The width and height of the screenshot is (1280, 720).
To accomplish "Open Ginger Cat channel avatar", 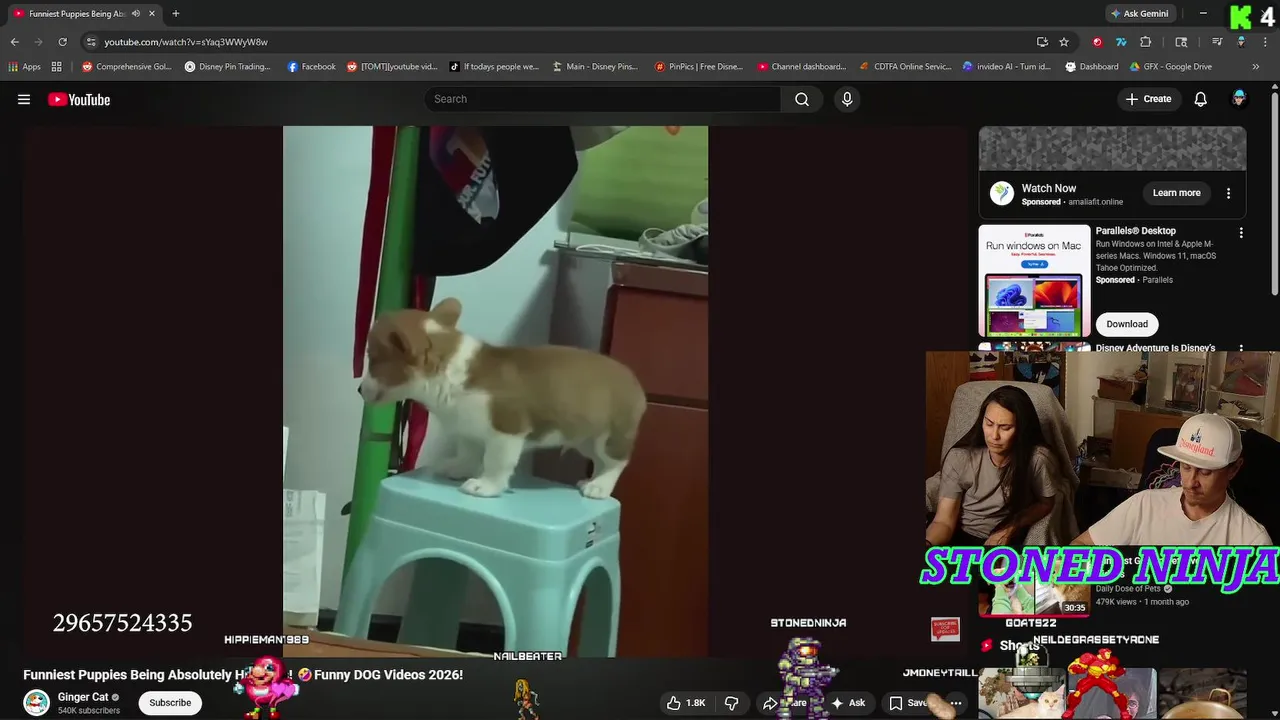I will point(36,702).
